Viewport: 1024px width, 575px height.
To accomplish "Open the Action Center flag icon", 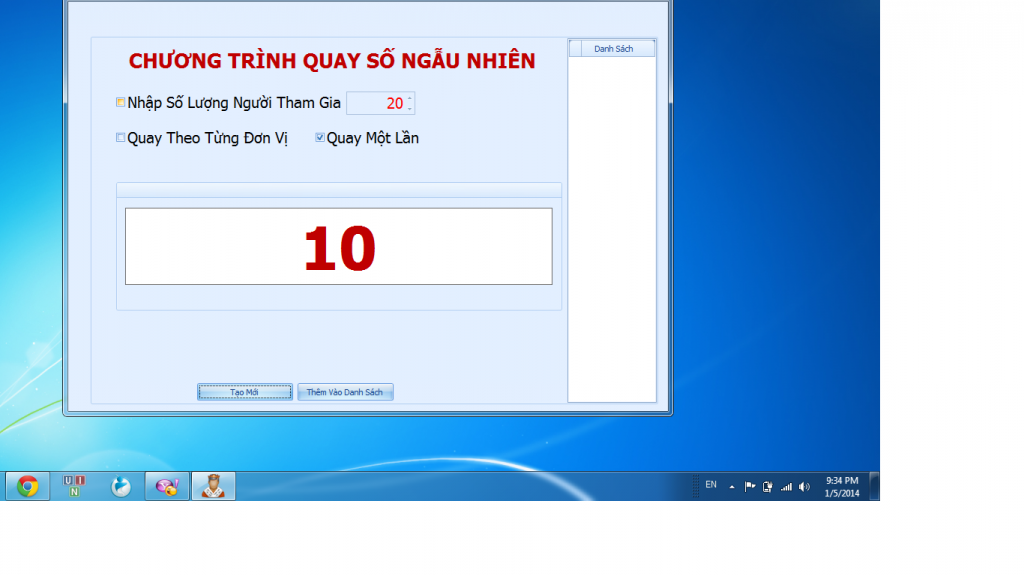I will coord(750,487).
